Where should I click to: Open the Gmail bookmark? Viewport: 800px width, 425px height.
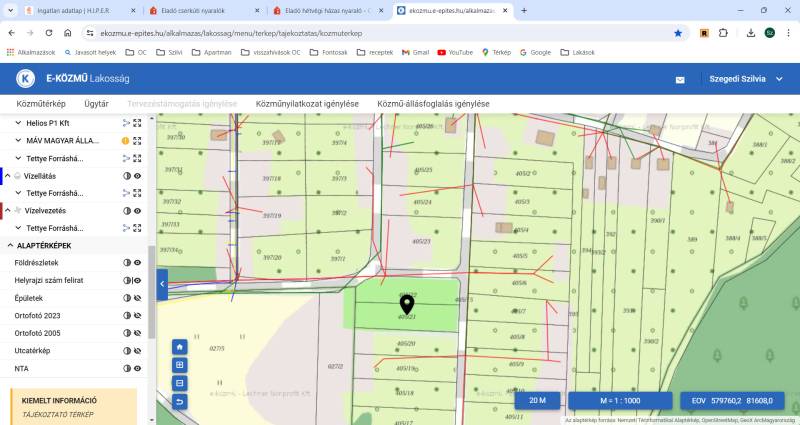click(x=415, y=52)
